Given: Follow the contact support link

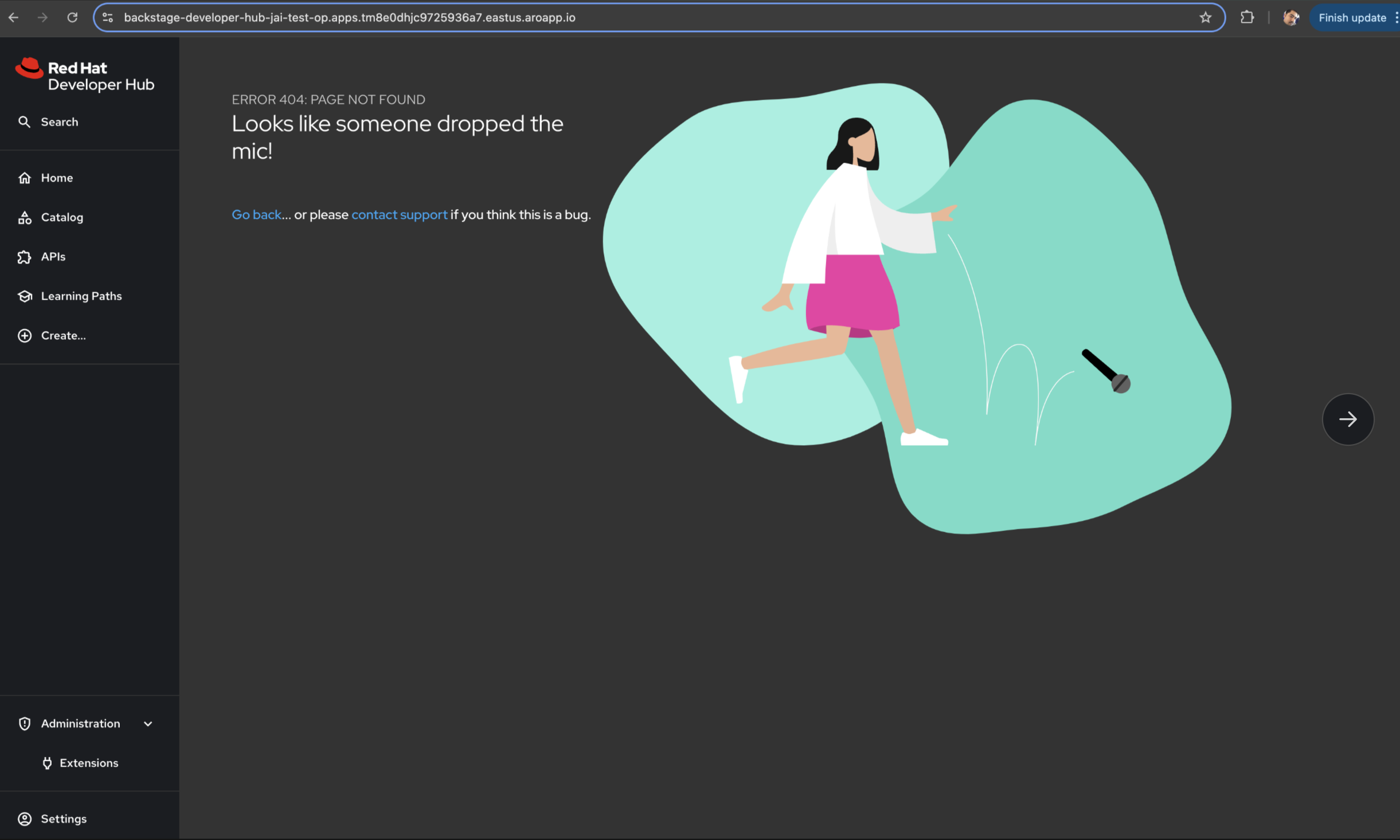Looking at the screenshot, I should (x=399, y=215).
